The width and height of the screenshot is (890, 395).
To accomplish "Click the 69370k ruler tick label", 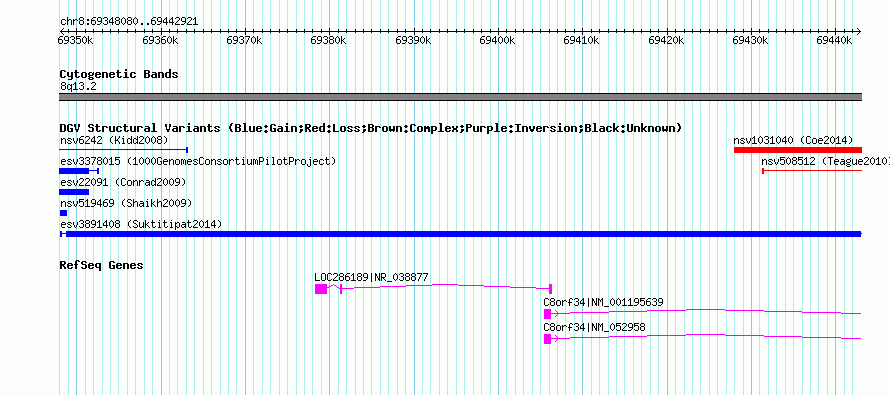I will click(x=245, y=40).
